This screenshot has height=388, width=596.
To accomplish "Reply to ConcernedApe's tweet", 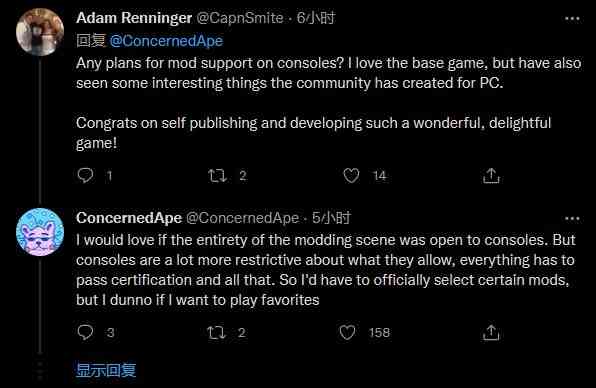I will (85, 333).
